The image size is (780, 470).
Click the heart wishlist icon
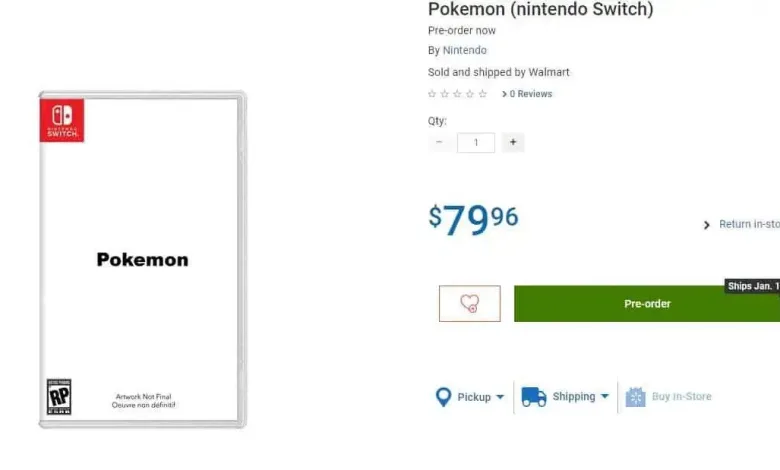coord(469,304)
